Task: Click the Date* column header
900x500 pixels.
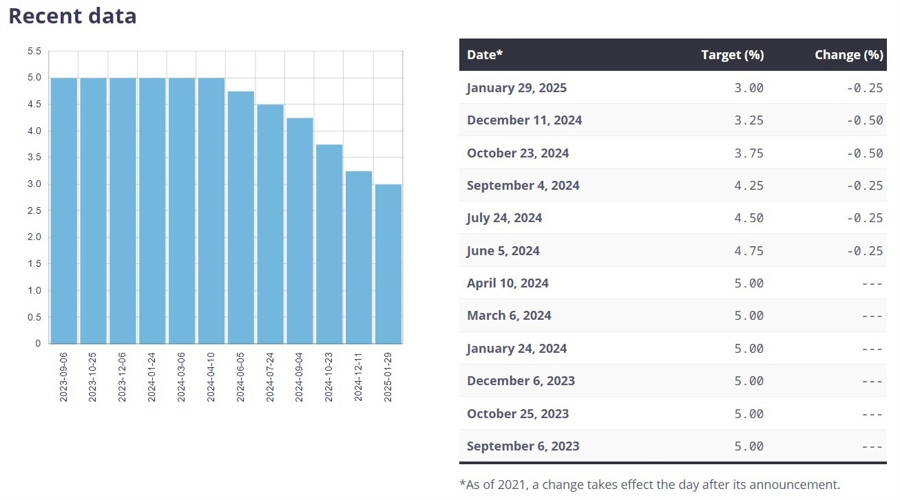Action: pyautogui.click(x=485, y=55)
